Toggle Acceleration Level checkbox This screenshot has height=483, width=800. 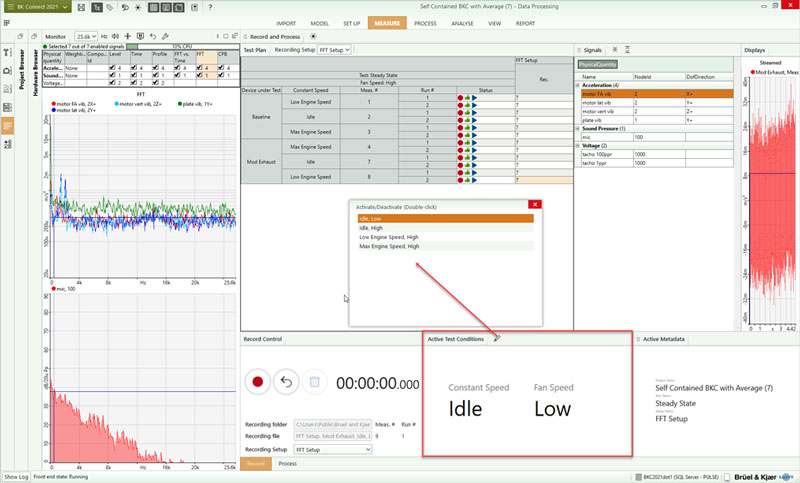click(x=112, y=68)
